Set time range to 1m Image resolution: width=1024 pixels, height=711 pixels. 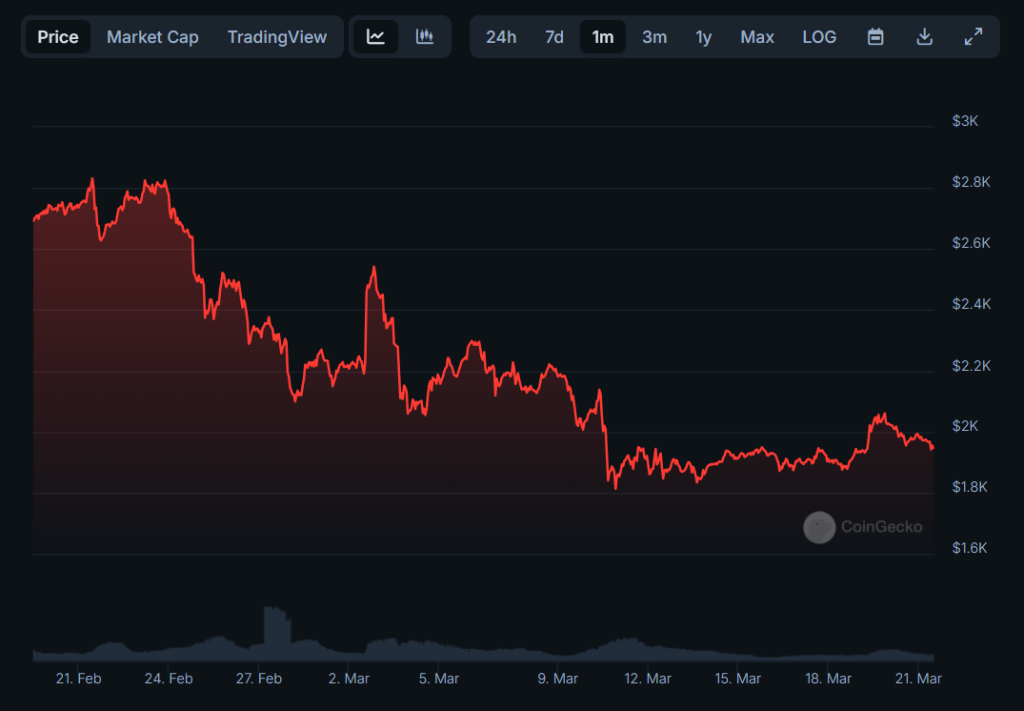point(603,37)
